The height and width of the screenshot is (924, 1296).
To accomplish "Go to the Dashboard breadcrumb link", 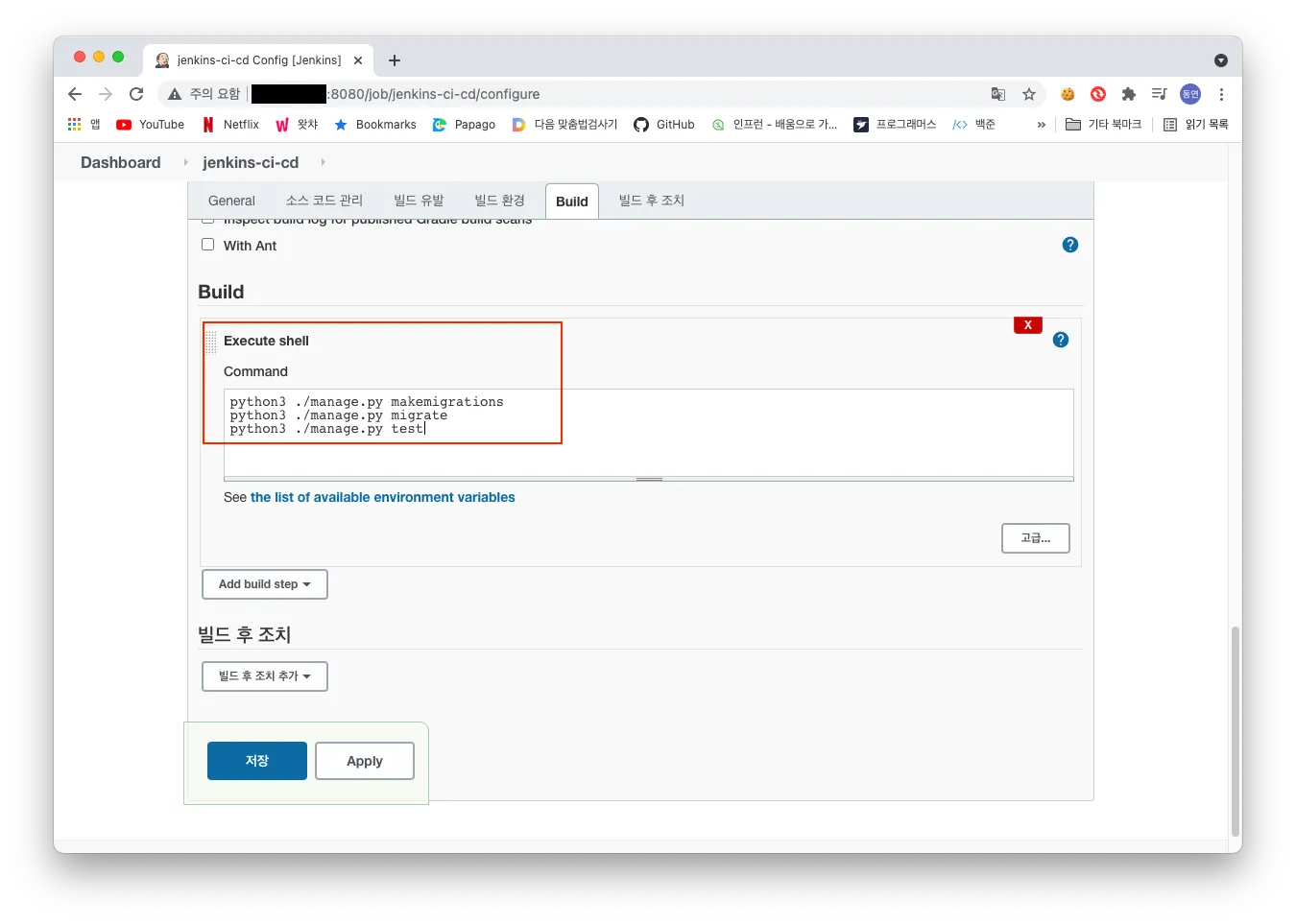I will click(121, 162).
